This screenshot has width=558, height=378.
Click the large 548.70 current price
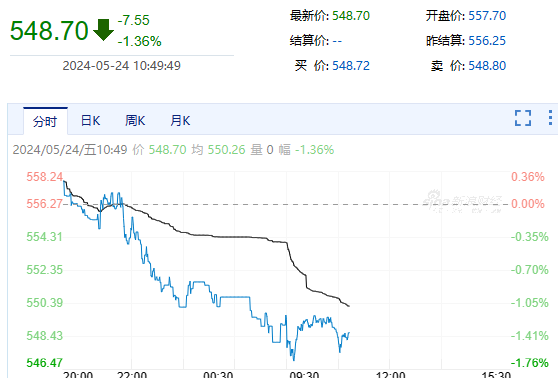[49, 30]
